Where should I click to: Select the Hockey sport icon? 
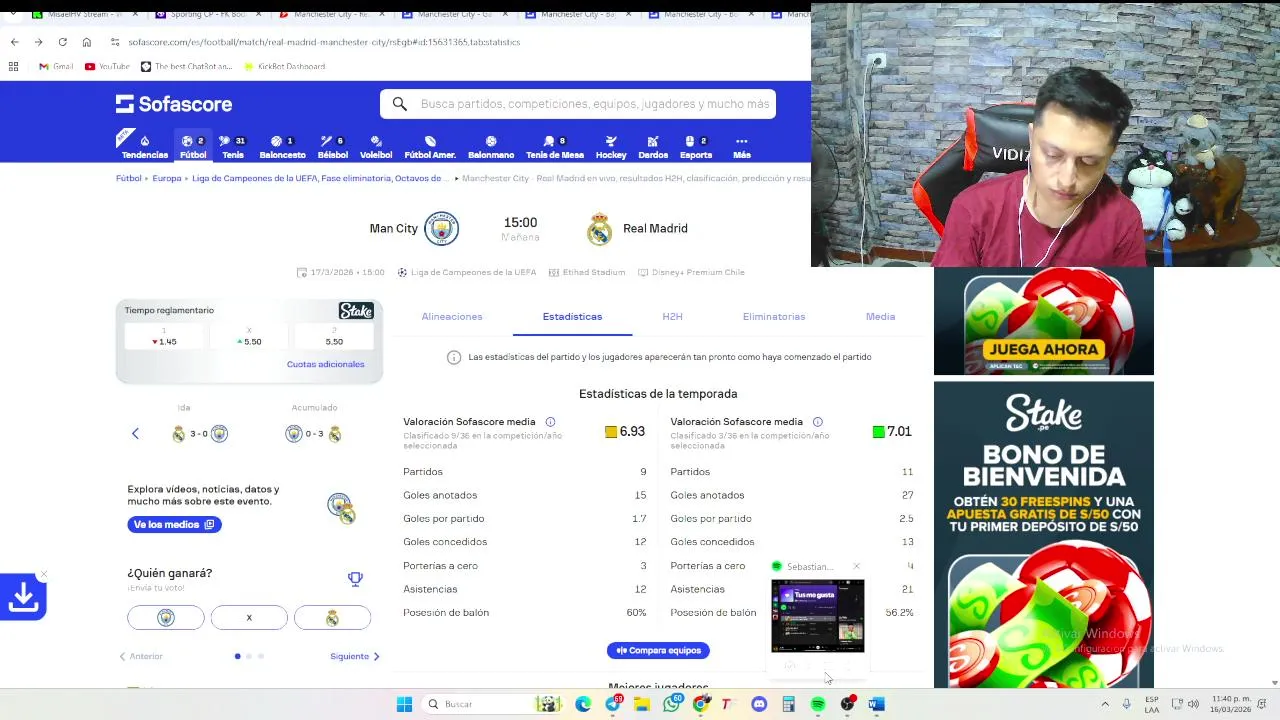pyautogui.click(x=611, y=147)
